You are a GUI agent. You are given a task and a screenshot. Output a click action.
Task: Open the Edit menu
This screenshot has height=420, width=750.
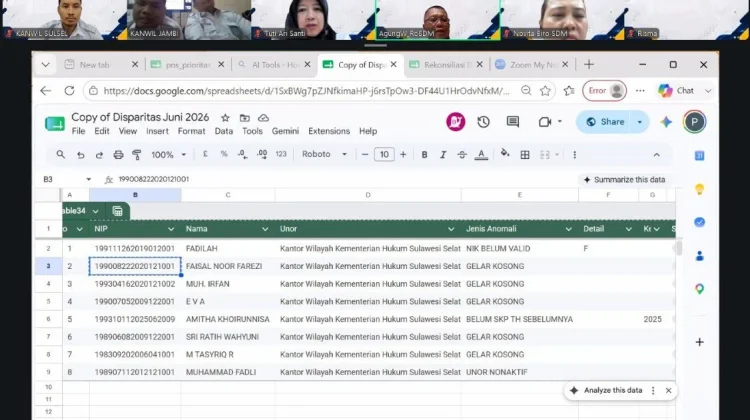[101, 131]
